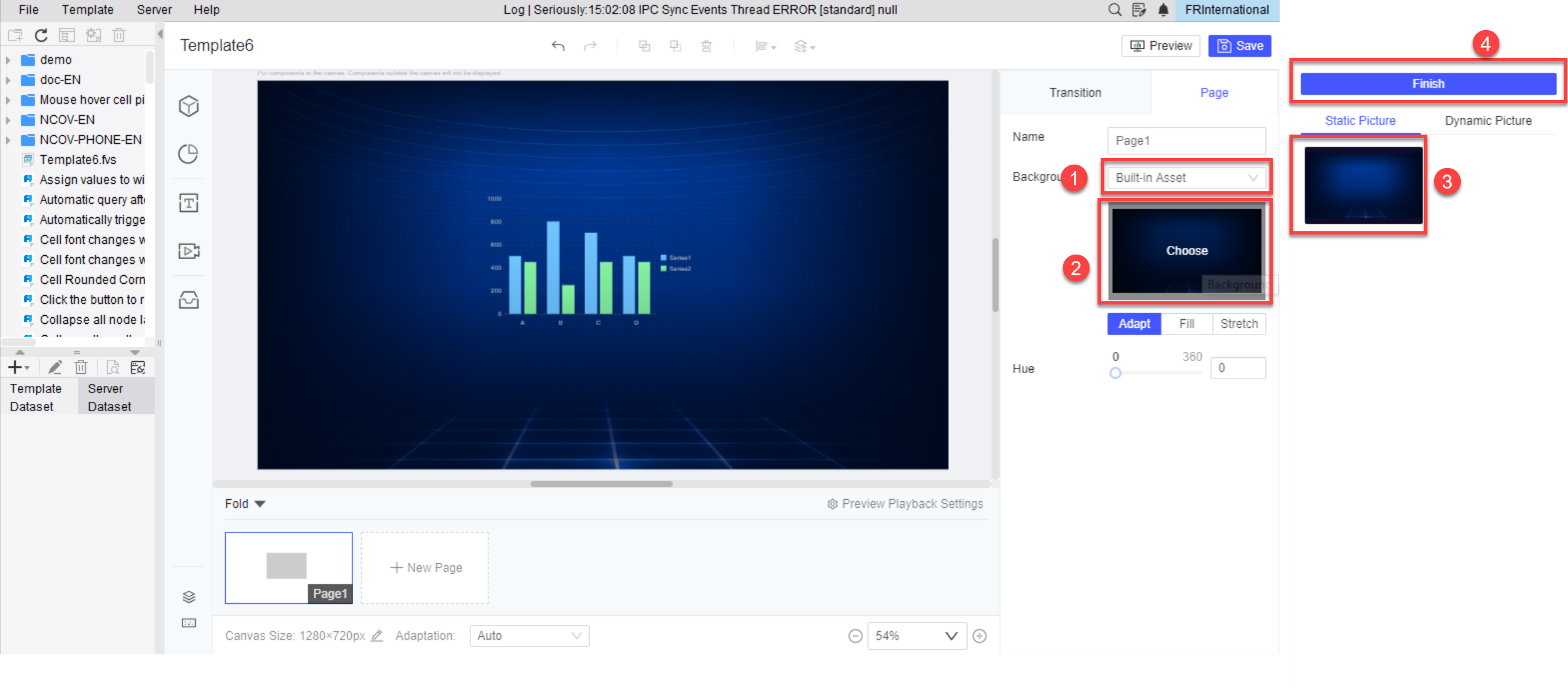
Task: Open Preview Playback Settings
Action: point(905,504)
